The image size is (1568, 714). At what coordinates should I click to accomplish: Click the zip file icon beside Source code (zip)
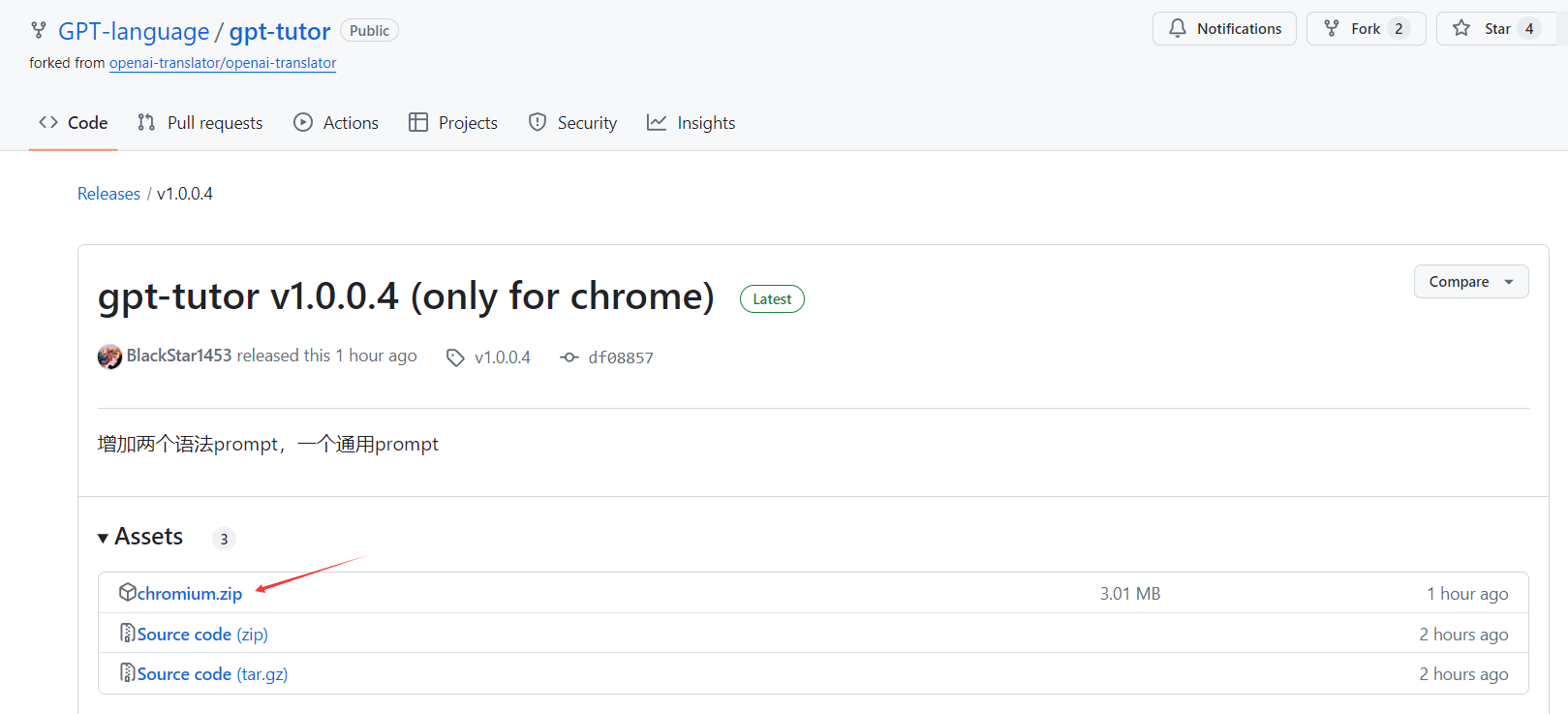tap(127, 633)
